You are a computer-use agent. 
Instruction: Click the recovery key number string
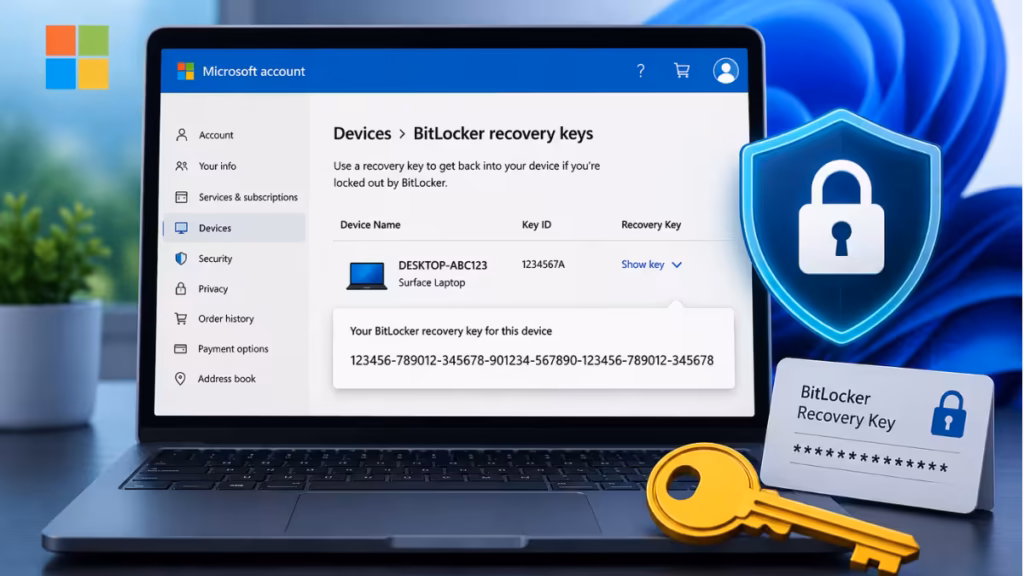[532, 360]
